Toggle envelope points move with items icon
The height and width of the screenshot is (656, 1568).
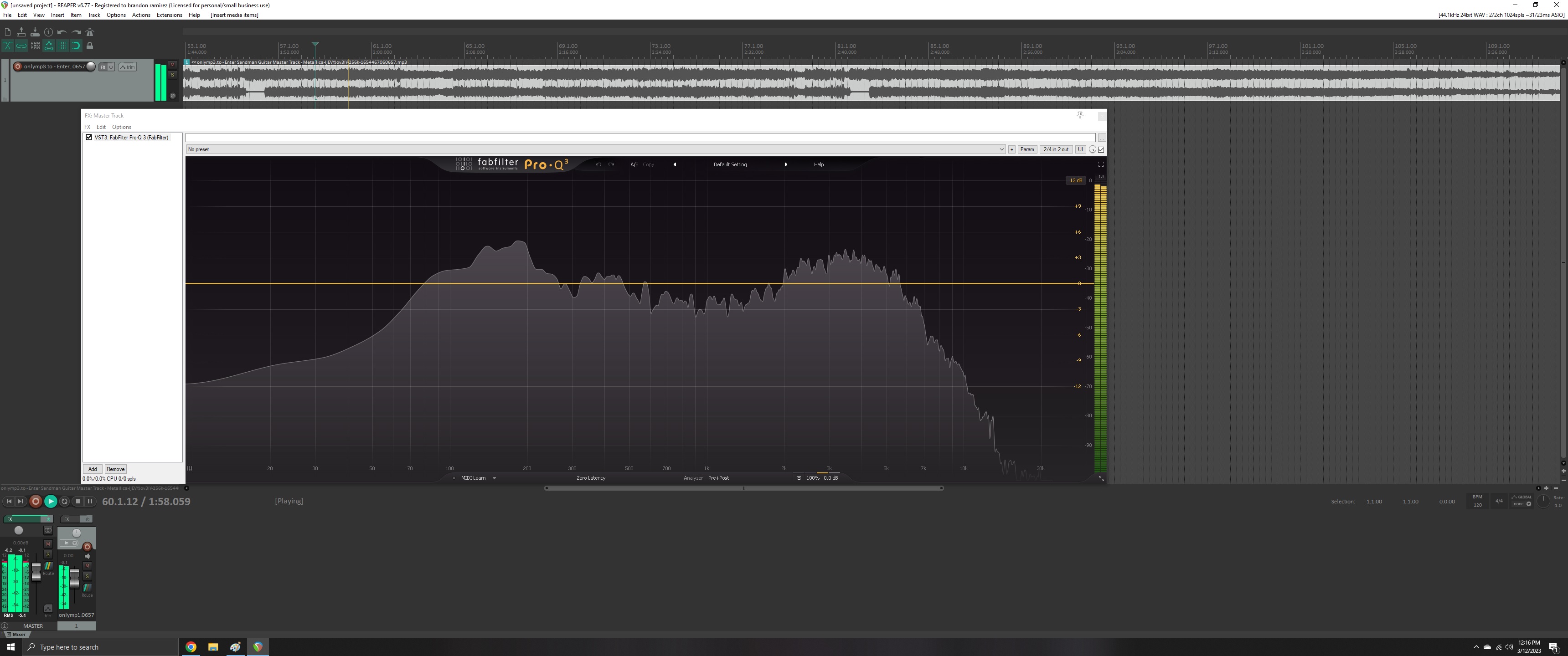pos(49,46)
